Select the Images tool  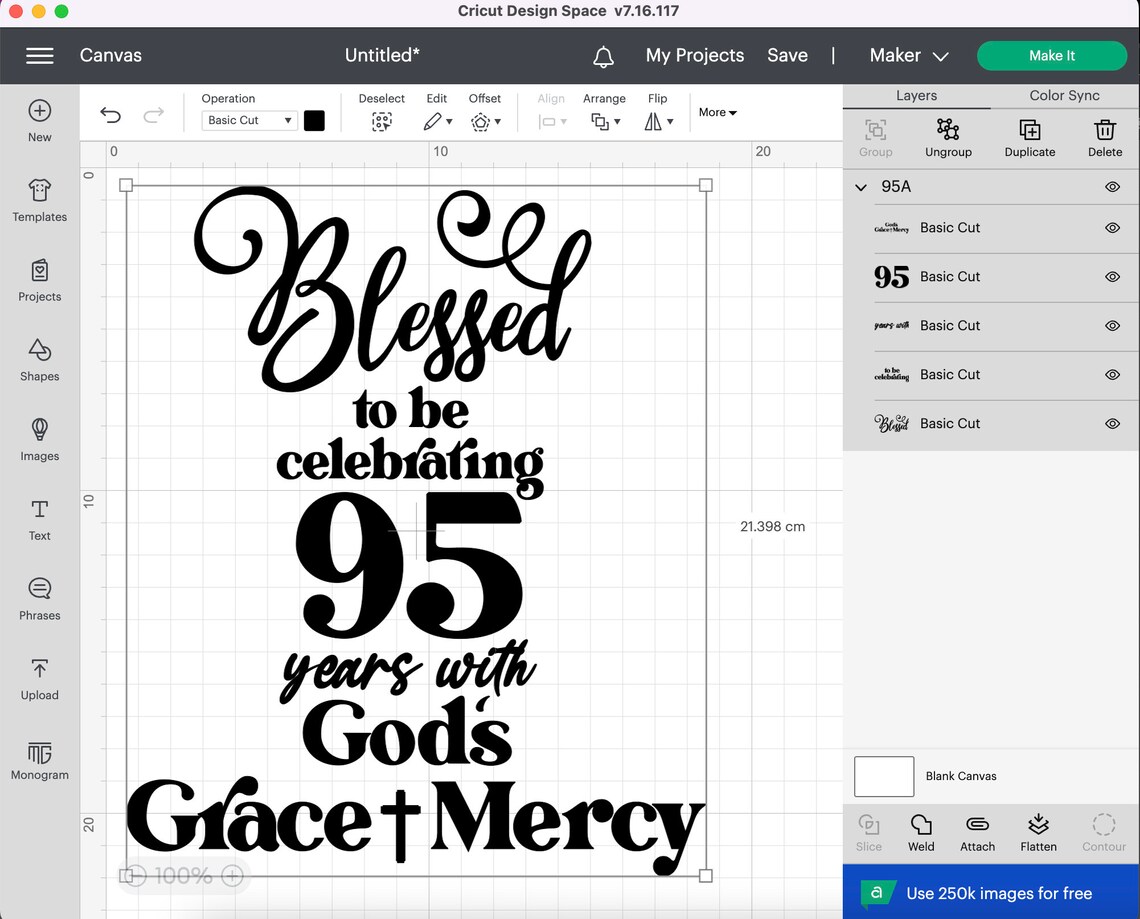(x=39, y=440)
